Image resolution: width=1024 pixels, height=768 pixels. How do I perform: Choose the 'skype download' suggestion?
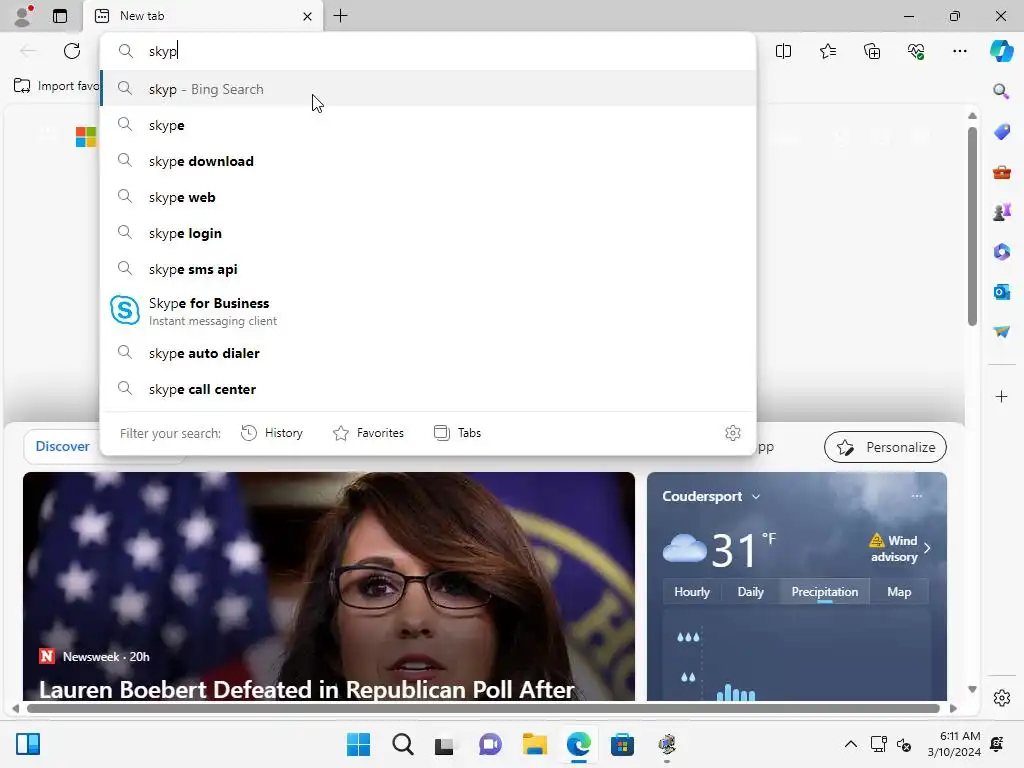(428, 161)
